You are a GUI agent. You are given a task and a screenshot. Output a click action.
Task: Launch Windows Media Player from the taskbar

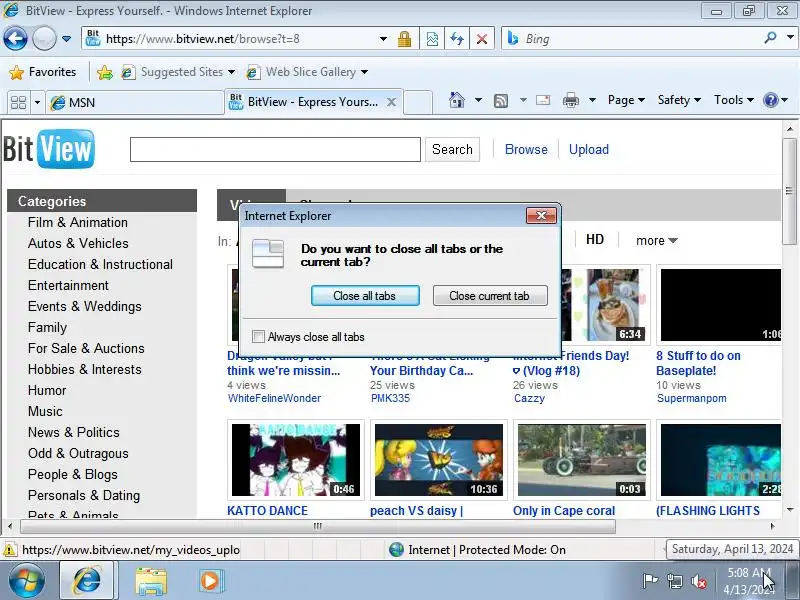tap(210, 581)
